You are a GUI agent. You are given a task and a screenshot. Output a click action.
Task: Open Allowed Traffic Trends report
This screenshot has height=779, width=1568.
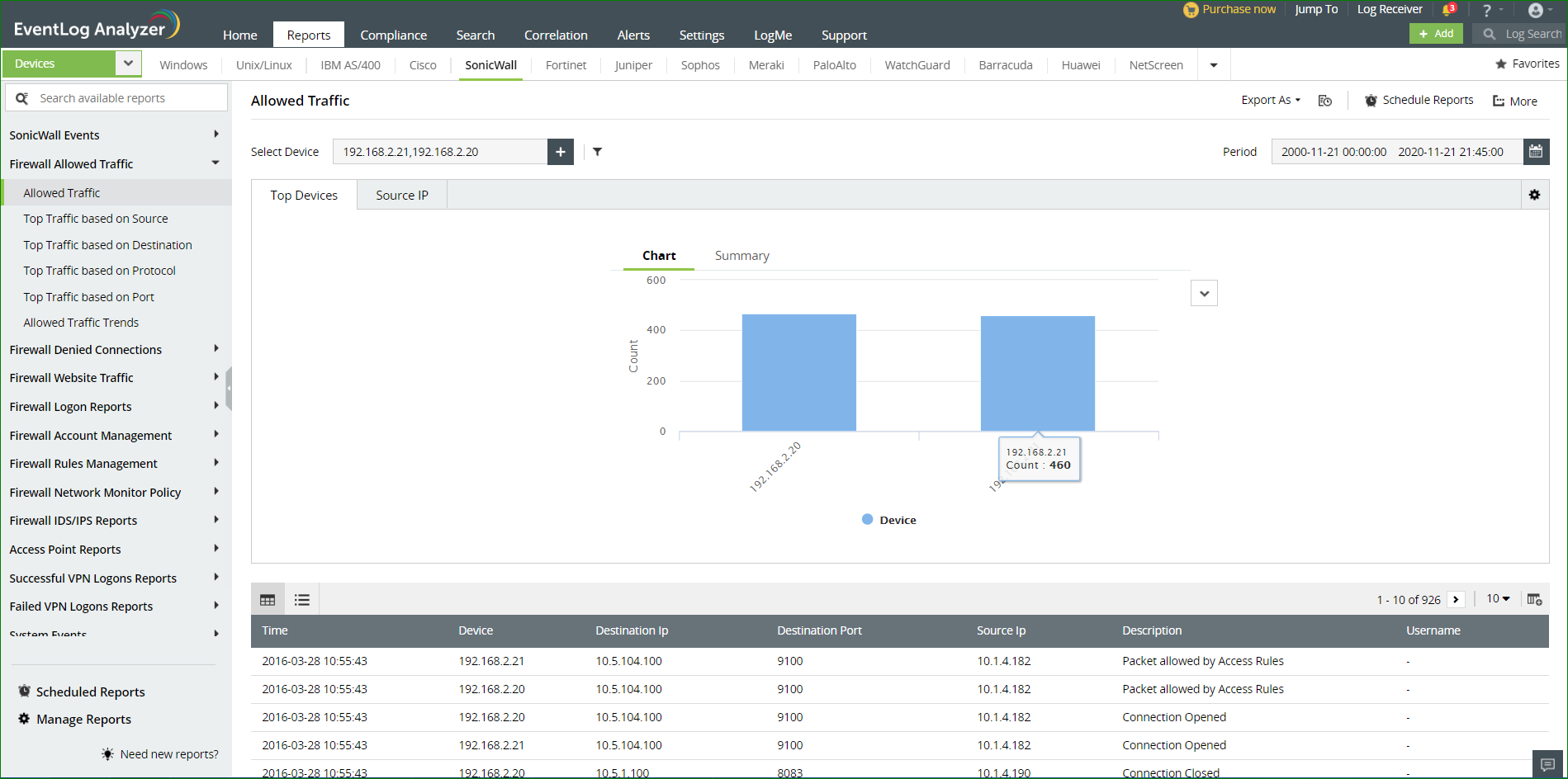81,323
